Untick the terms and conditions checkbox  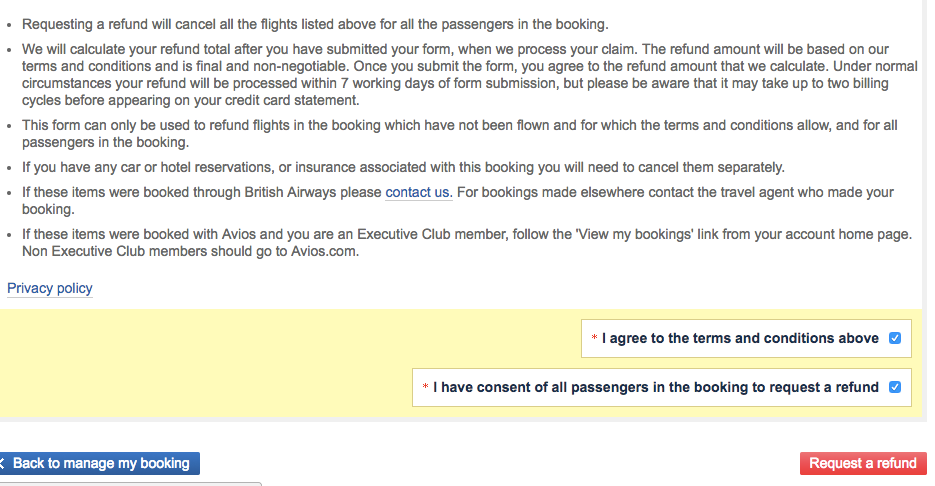pyautogui.click(x=895, y=338)
